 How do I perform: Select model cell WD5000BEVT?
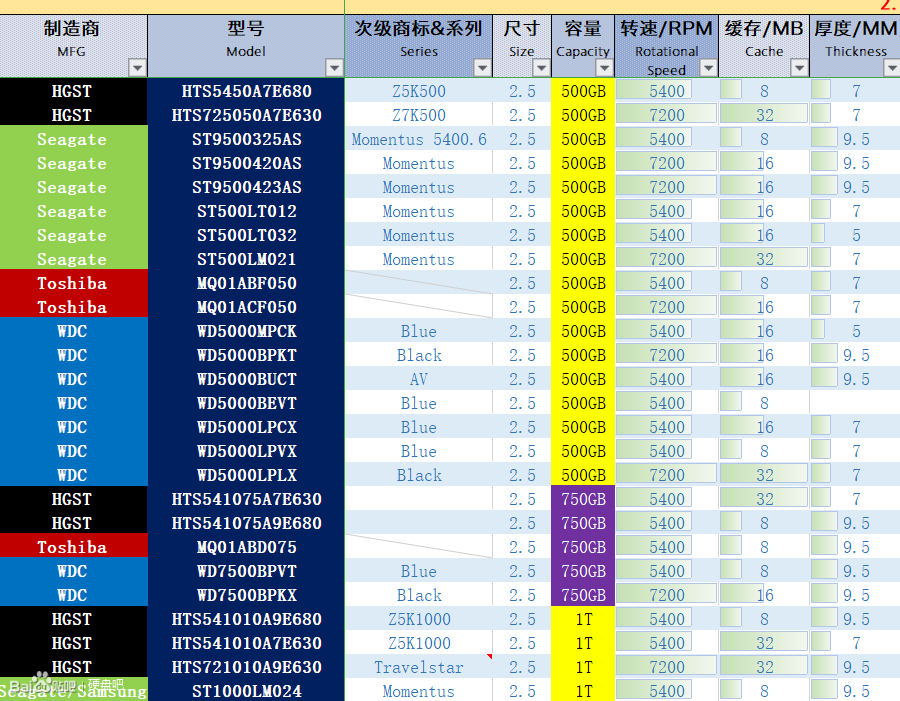(x=246, y=404)
